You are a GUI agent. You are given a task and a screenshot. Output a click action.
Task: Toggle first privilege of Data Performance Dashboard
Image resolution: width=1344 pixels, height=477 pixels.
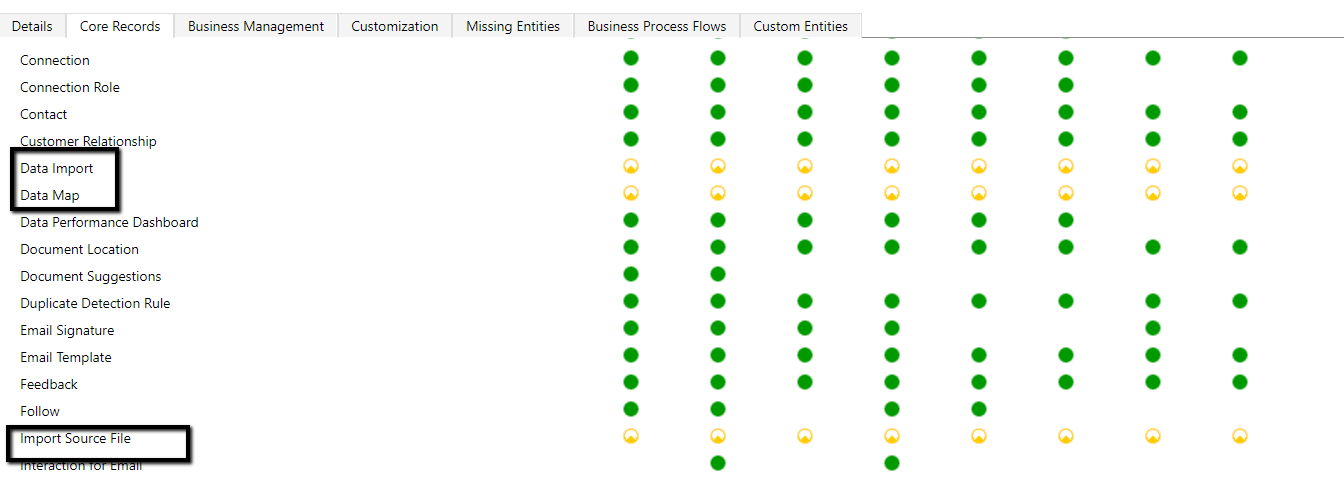pyautogui.click(x=631, y=220)
